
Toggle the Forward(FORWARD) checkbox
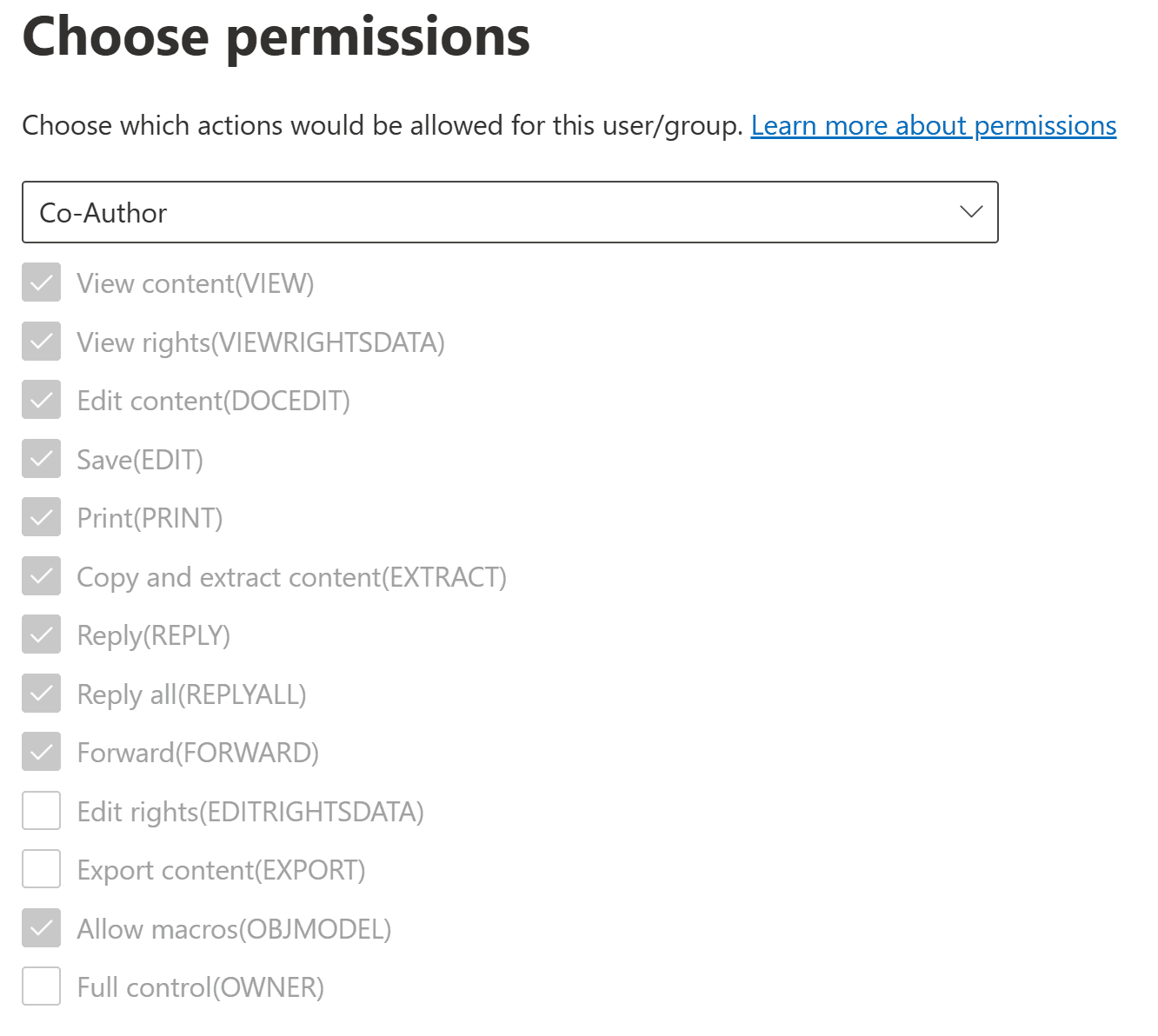coord(41,752)
